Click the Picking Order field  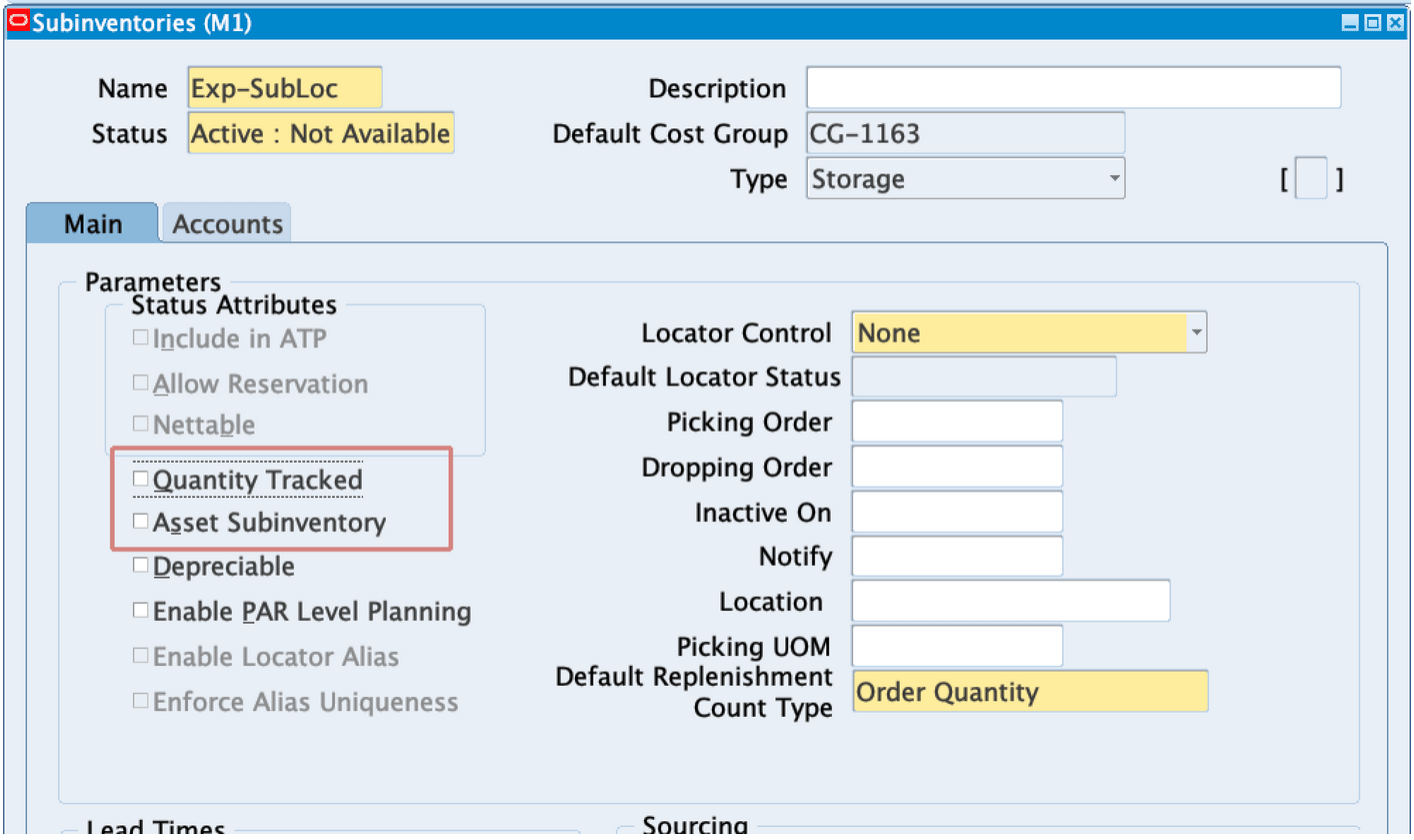point(955,421)
